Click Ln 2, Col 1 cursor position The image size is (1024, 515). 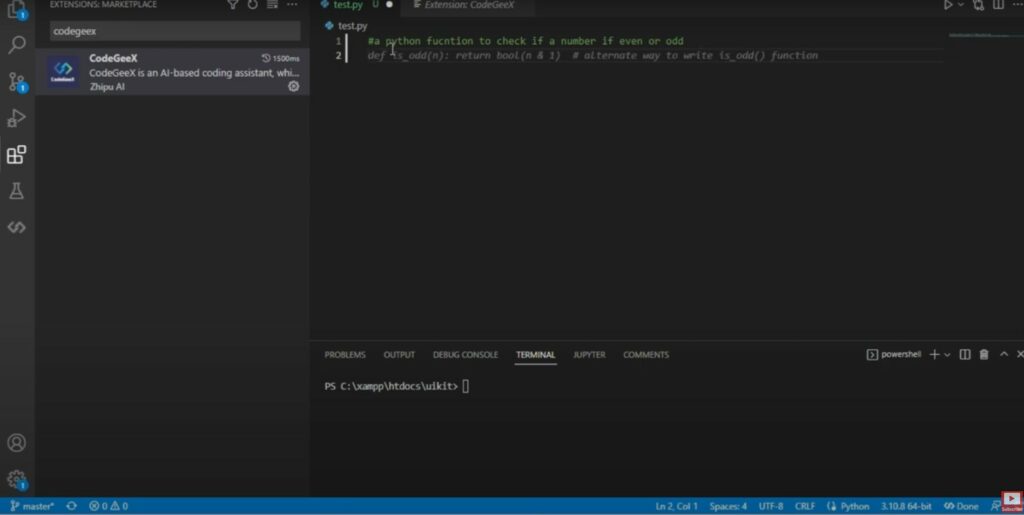(x=677, y=506)
